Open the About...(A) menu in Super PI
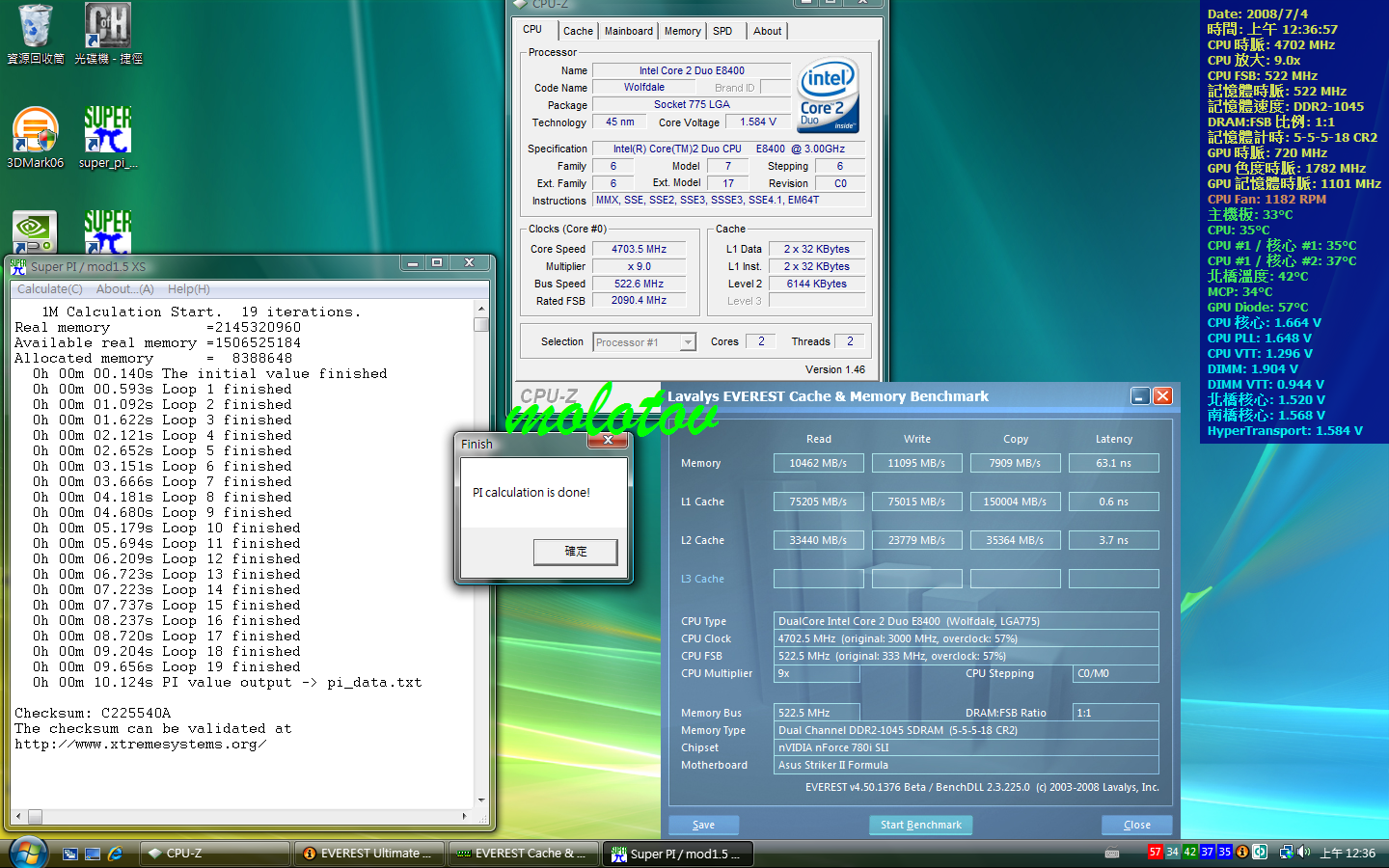This screenshot has width=1389, height=868. pos(125,289)
